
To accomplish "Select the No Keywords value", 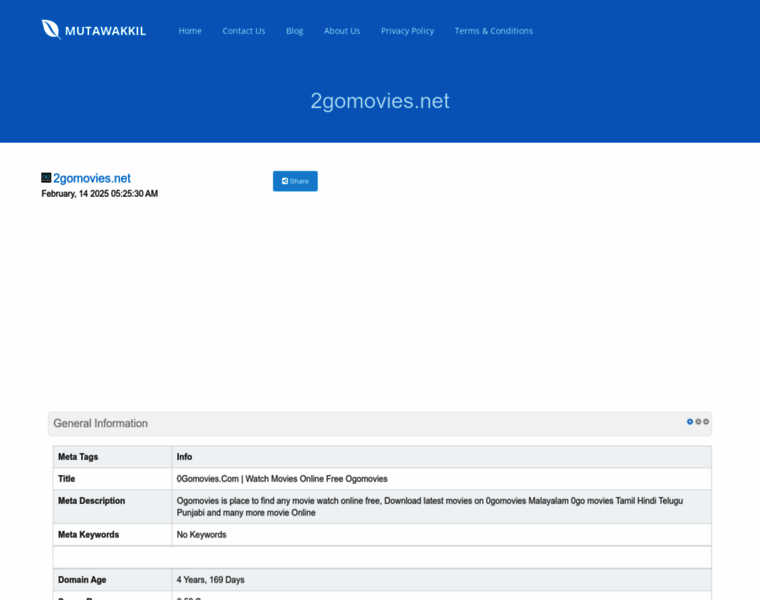I will tap(202, 535).
